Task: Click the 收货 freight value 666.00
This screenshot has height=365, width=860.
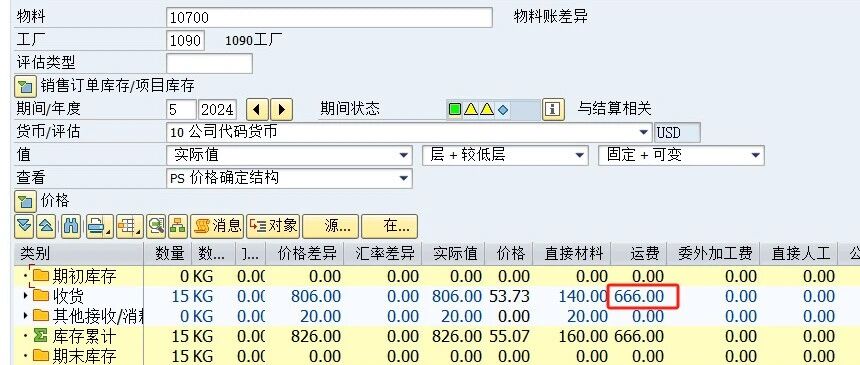Action: pos(640,296)
